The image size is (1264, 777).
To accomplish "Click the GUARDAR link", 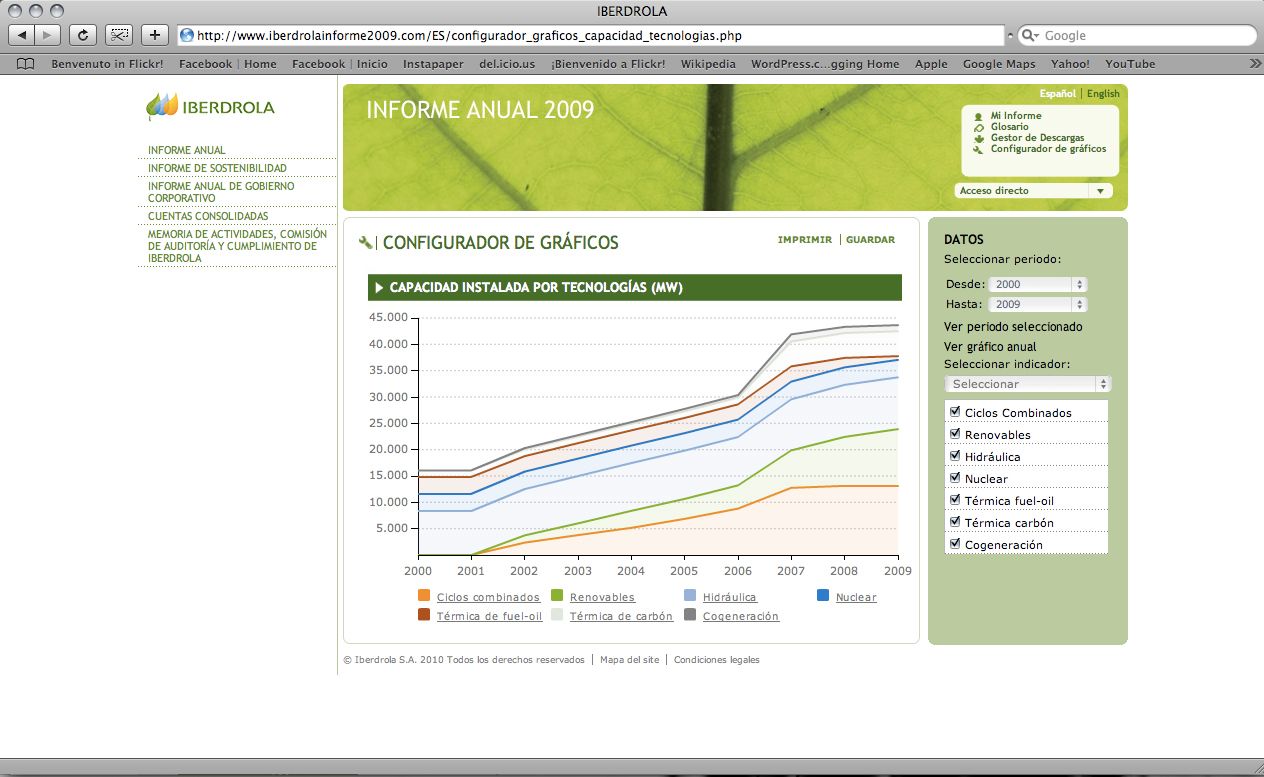I will 871,240.
